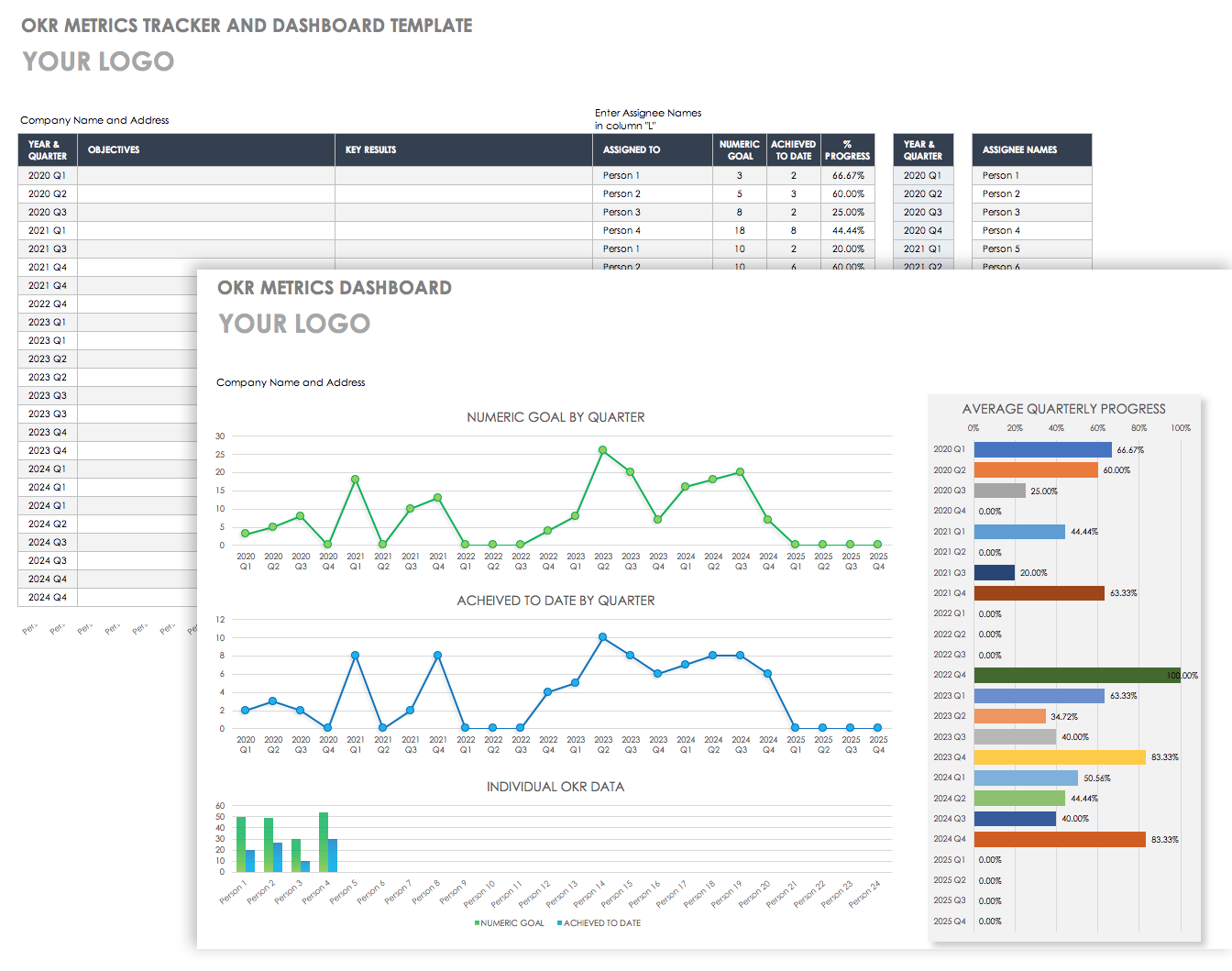Click the YEAR & QUARTER header beside ASSIGNEE NAMES
The image size is (1232, 971).
click(923, 149)
